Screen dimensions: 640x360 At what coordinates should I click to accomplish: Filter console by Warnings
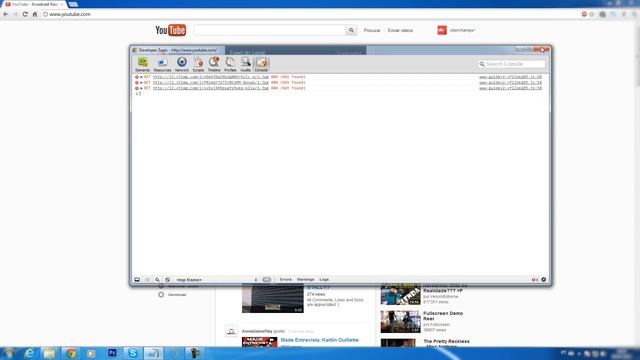click(x=305, y=280)
